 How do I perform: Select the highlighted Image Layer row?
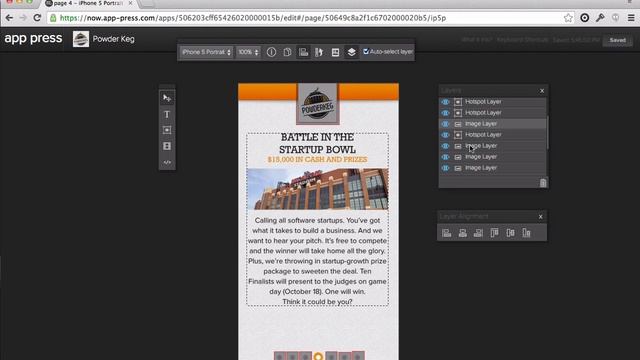coord(492,124)
